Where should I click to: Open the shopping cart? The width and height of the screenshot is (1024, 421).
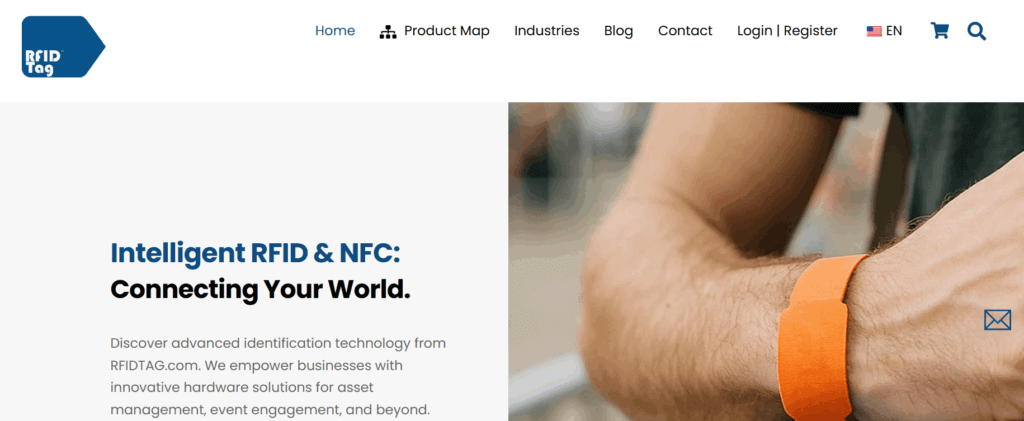[x=940, y=31]
